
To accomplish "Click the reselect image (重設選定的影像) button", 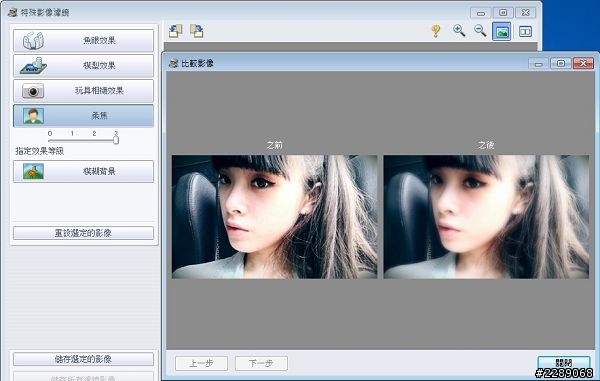I will (x=83, y=233).
